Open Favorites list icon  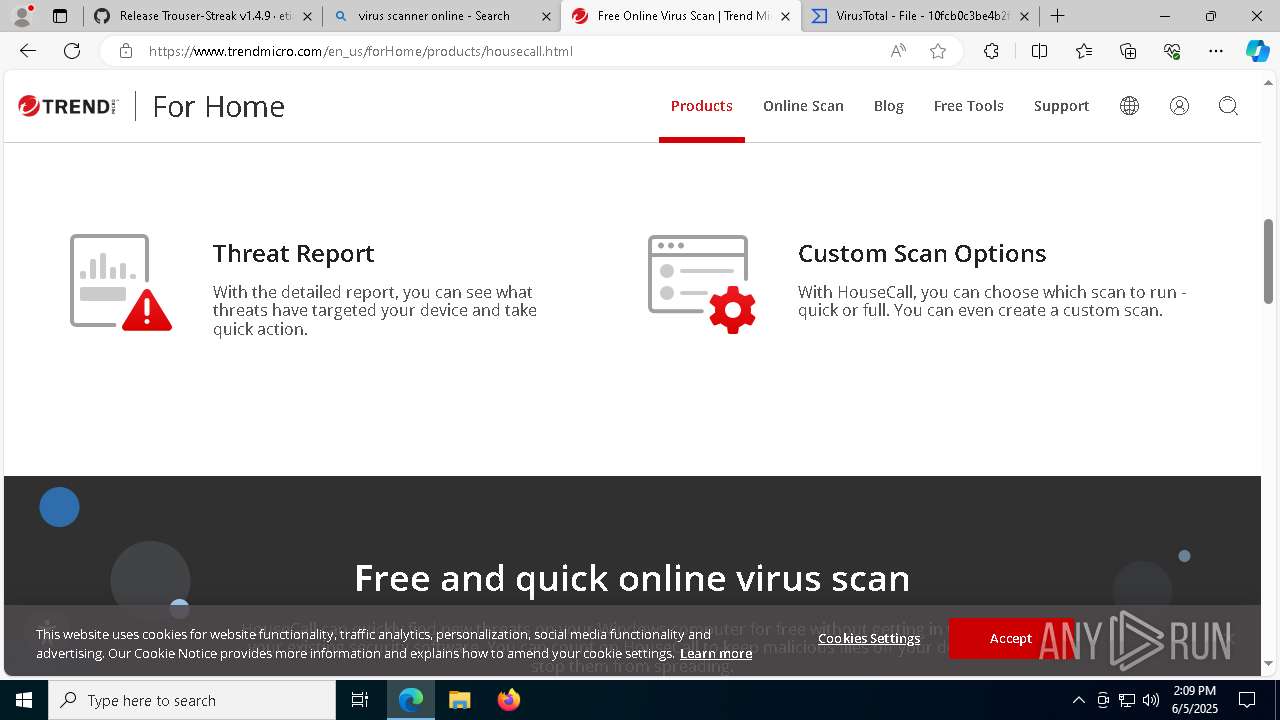1084,51
